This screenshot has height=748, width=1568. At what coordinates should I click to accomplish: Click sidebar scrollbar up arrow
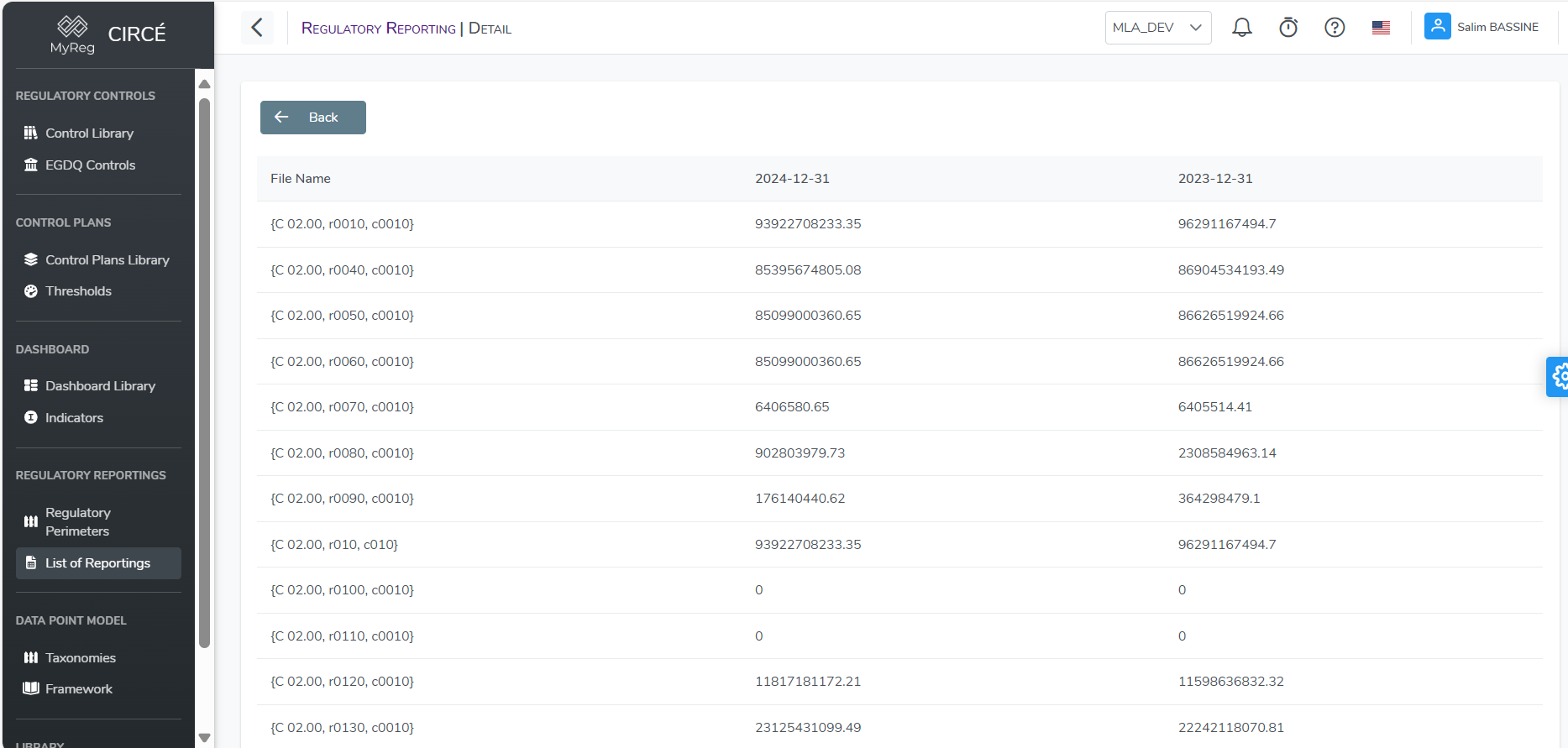pos(204,84)
